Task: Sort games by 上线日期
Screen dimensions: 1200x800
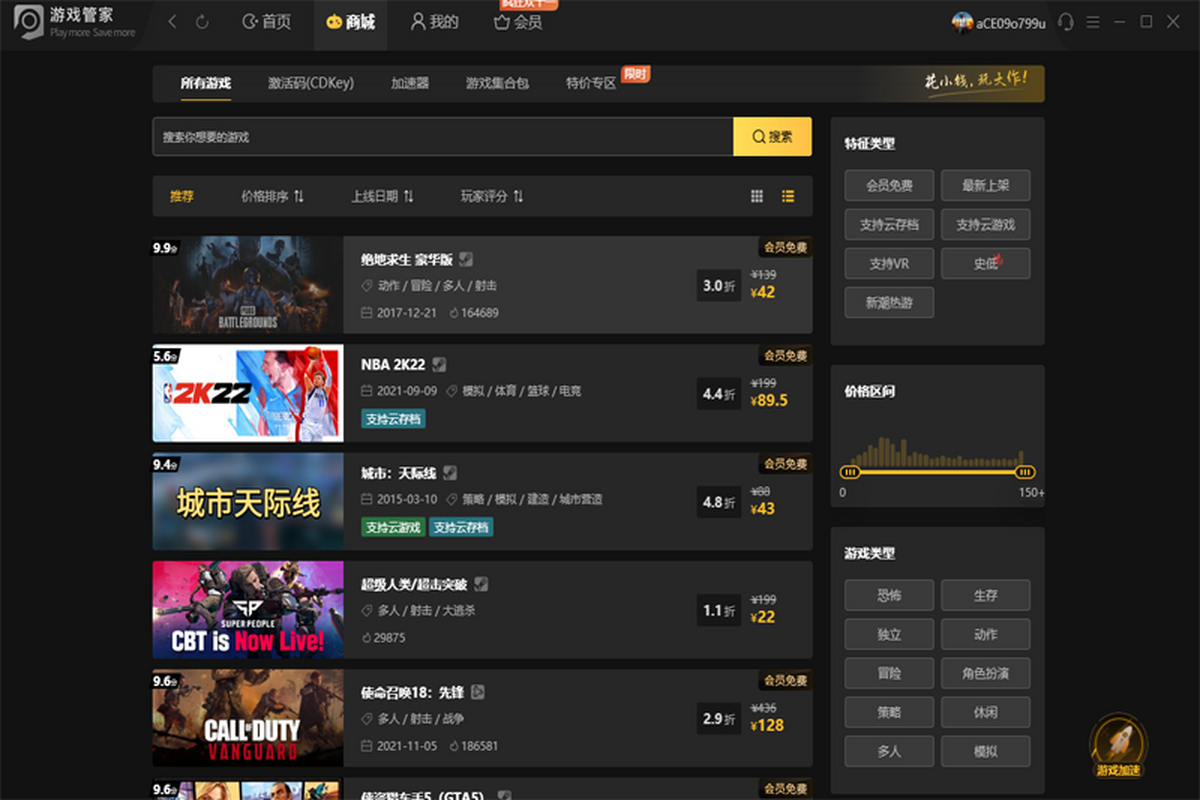Action: pyautogui.click(x=382, y=197)
